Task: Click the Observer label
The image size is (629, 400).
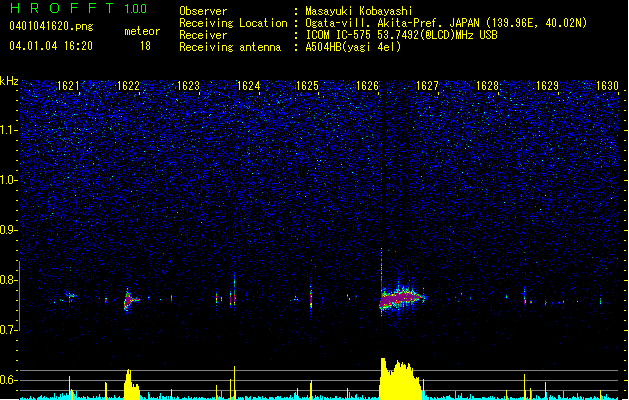Action: coord(203,11)
